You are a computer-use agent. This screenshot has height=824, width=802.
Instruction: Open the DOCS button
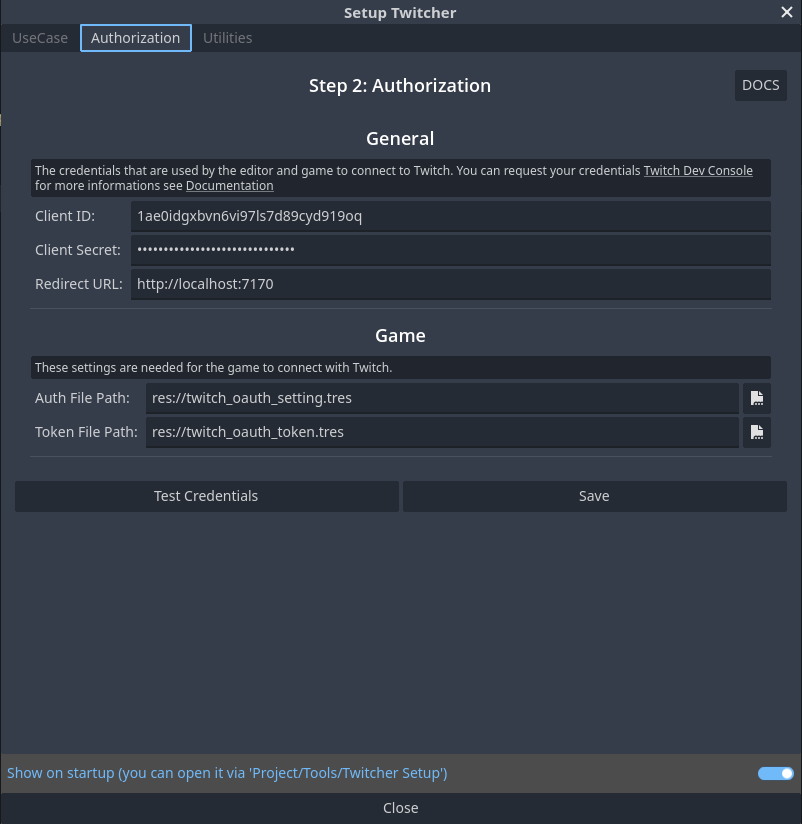click(x=760, y=85)
